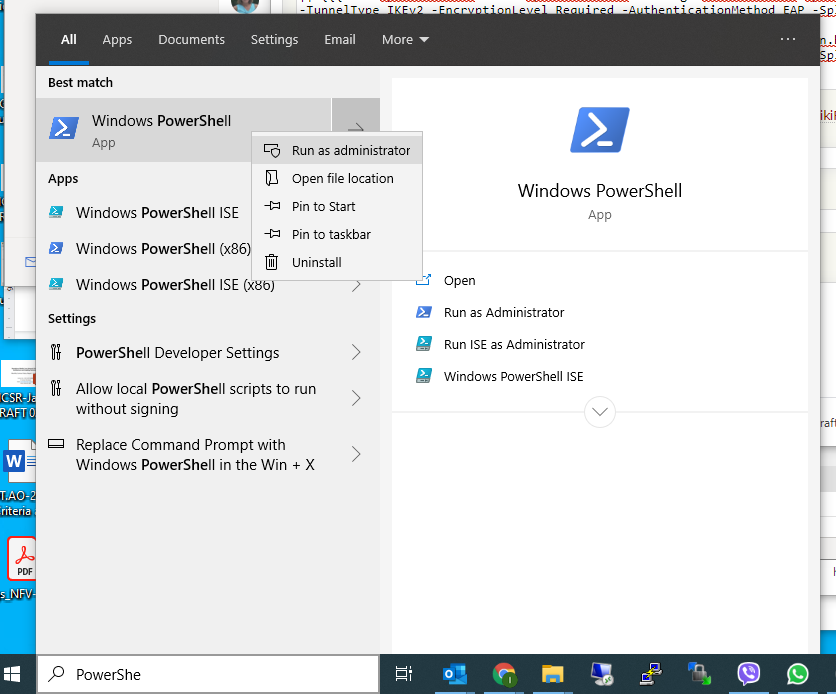
Task: Switch to the Settings search filter
Action: coord(274,40)
